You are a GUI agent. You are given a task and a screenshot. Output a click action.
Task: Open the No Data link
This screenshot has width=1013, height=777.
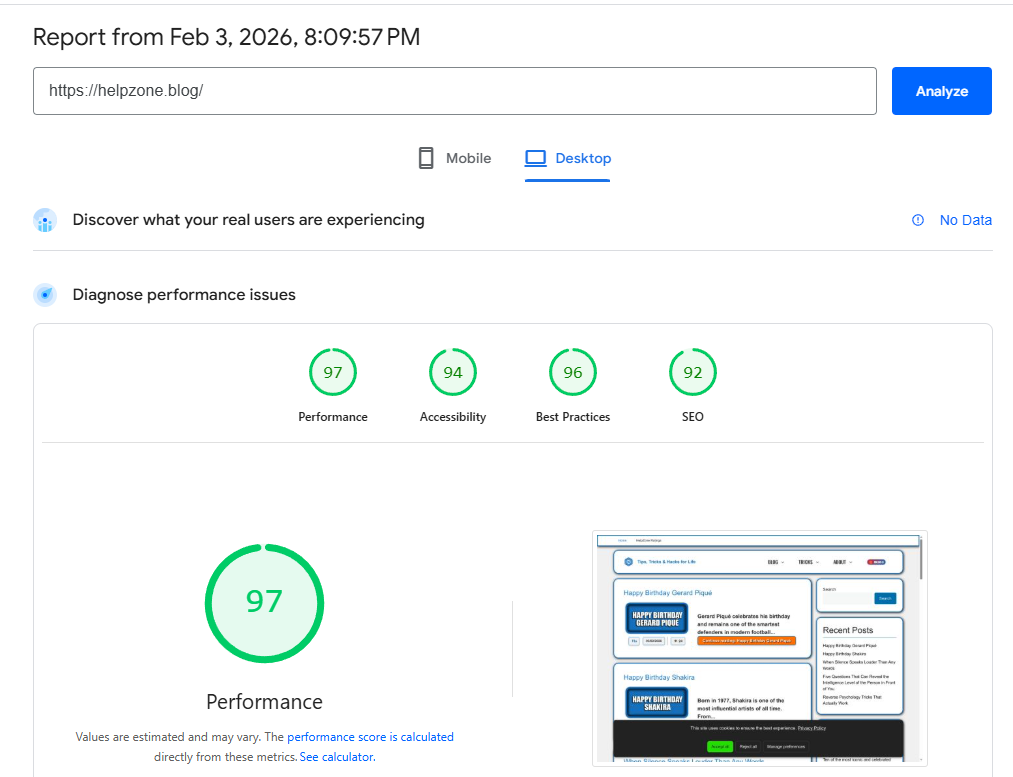coord(965,220)
